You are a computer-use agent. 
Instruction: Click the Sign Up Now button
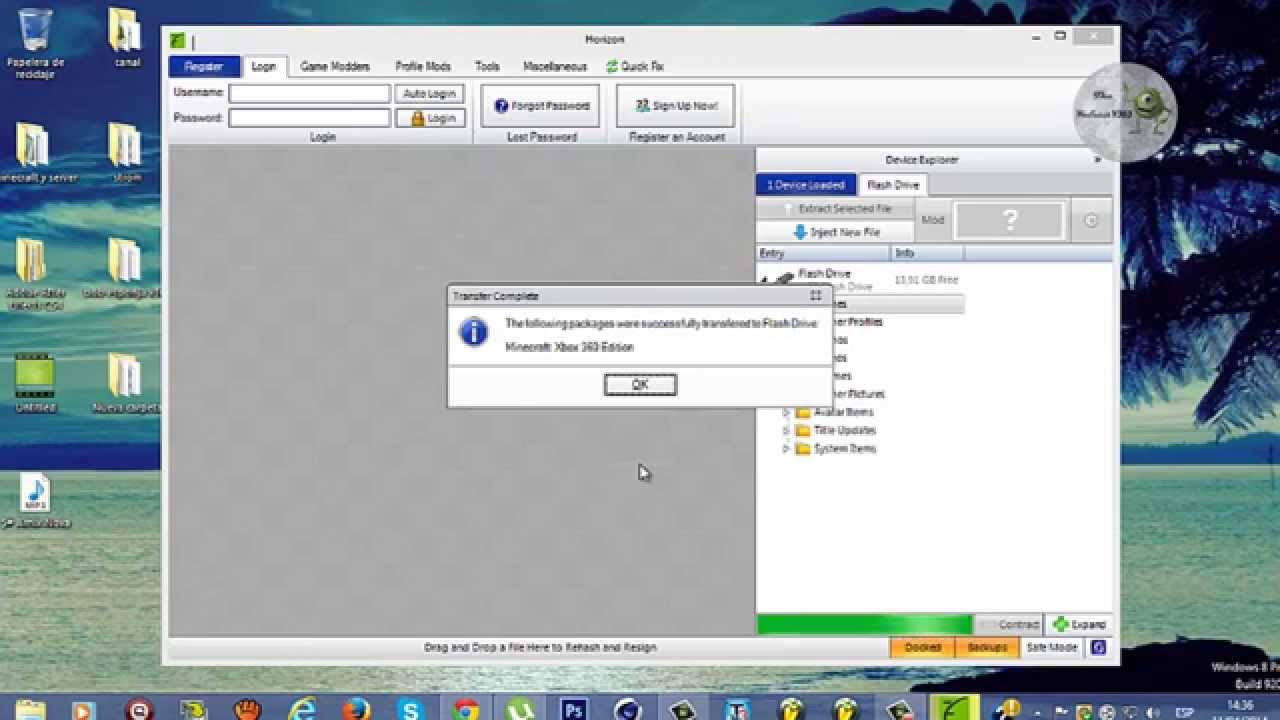tap(676, 106)
